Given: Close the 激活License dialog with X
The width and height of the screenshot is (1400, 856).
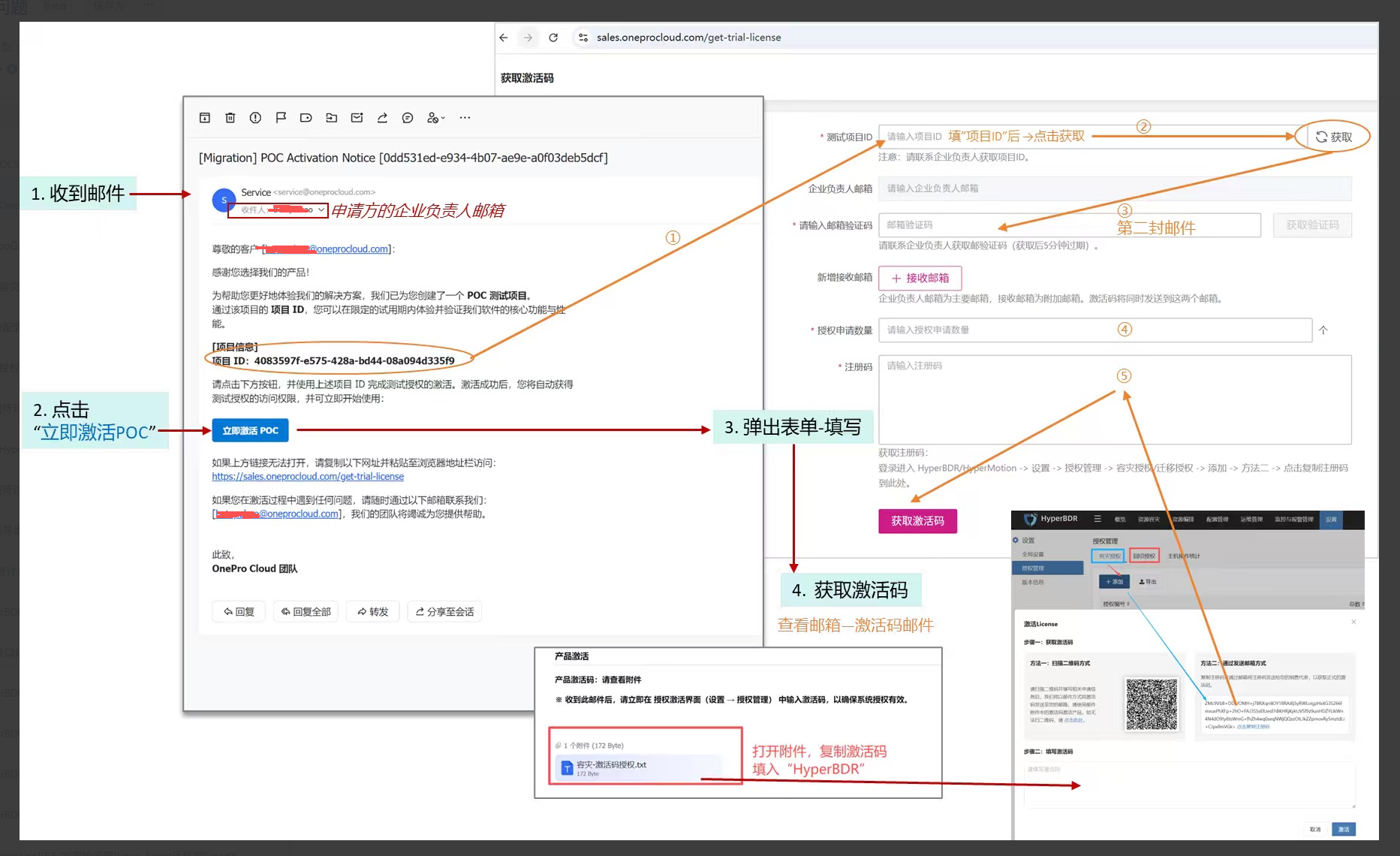Looking at the screenshot, I should tap(1353, 622).
